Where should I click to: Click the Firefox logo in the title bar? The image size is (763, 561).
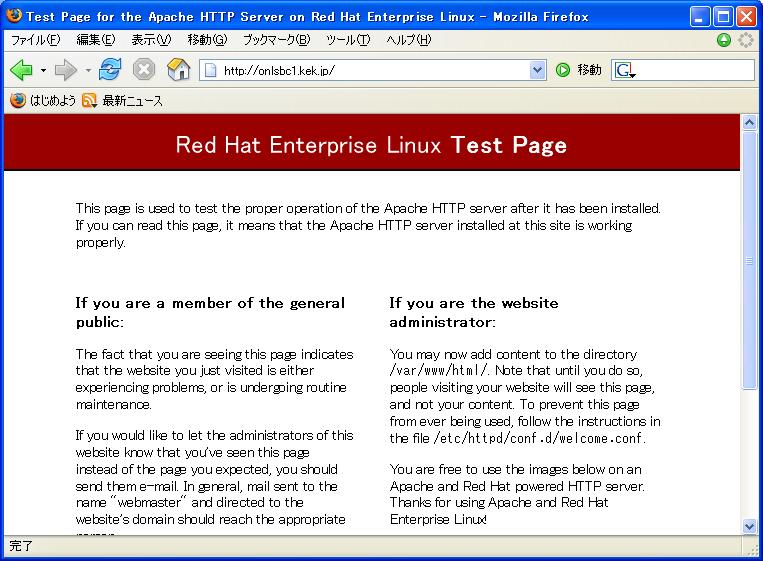pyautogui.click(x=14, y=16)
